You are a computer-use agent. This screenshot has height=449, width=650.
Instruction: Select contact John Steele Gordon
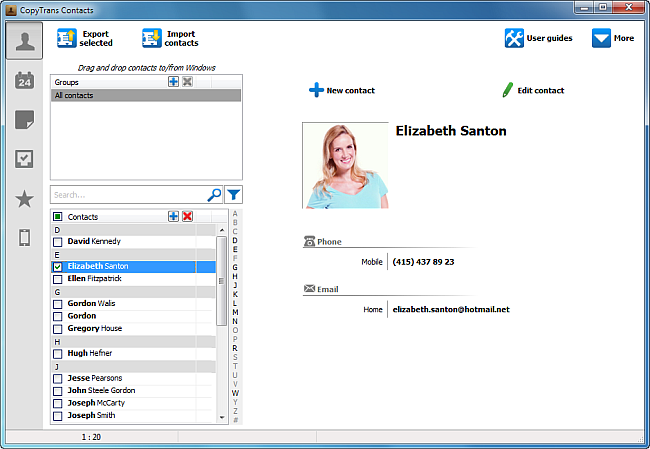pos(101,391)
